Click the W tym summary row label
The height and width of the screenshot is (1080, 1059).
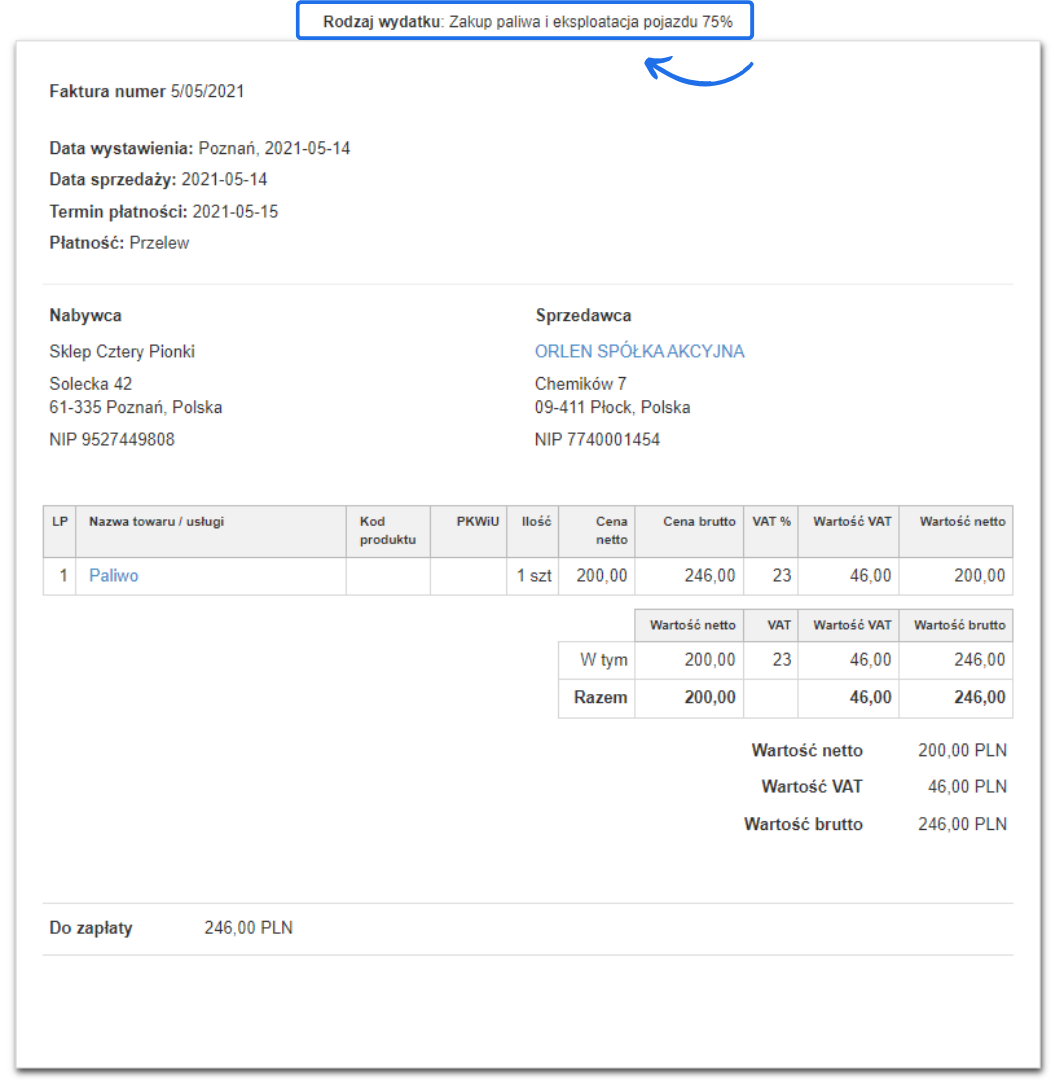pos(603,660)
